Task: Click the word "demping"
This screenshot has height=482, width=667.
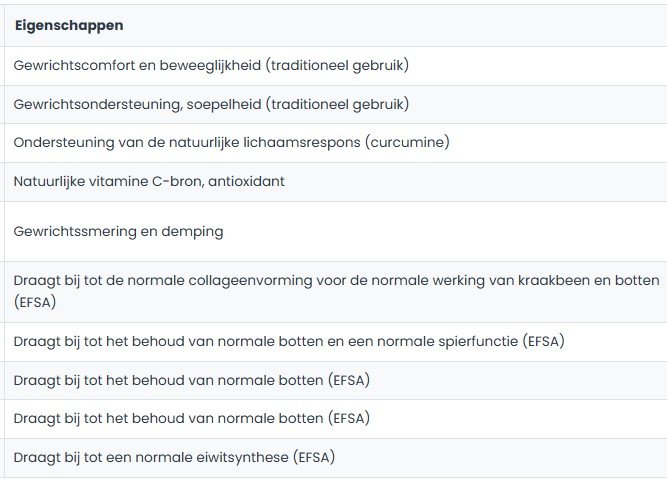Action: pos(194,231)
